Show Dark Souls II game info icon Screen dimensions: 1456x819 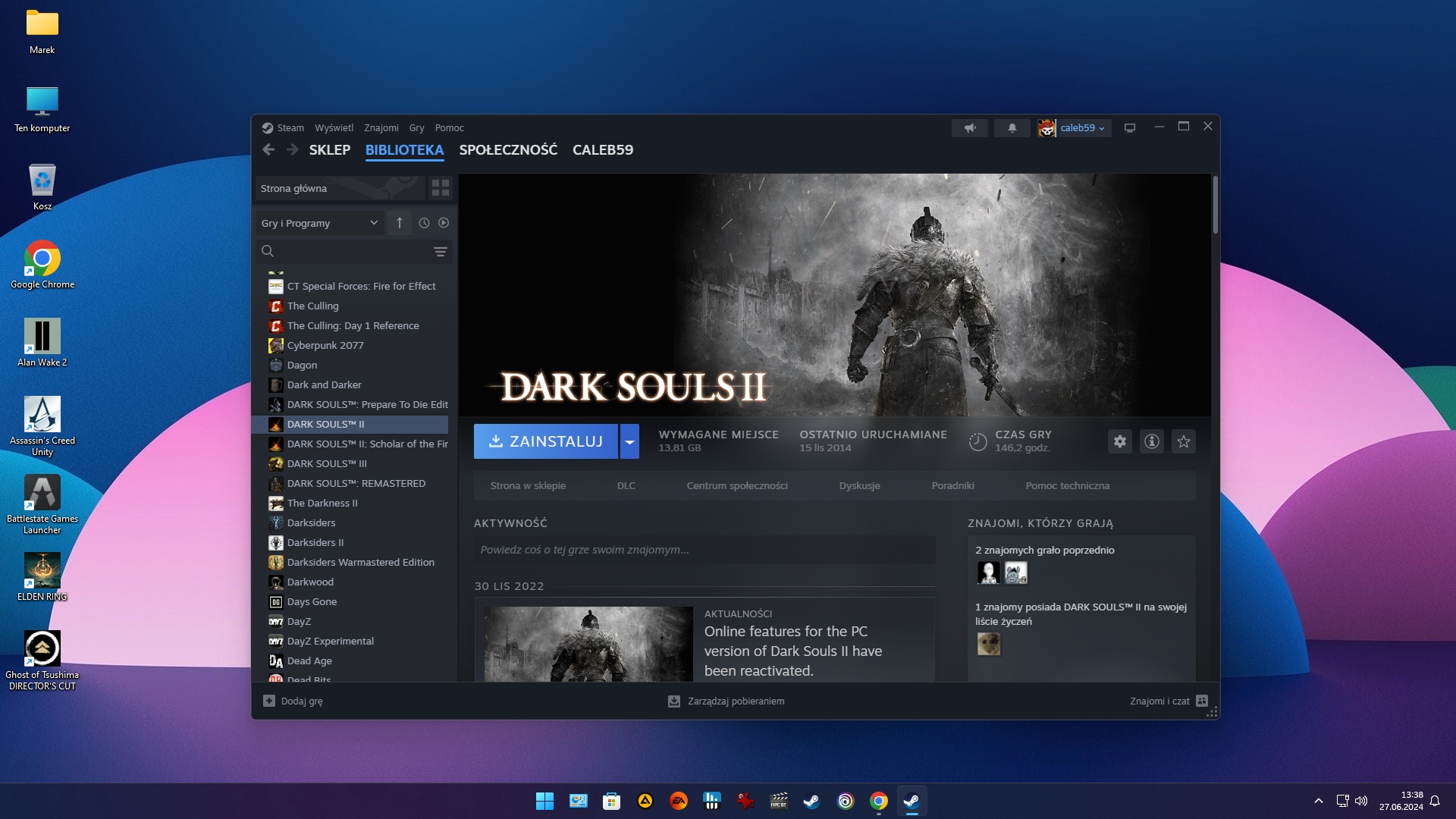coord(1152,441)
